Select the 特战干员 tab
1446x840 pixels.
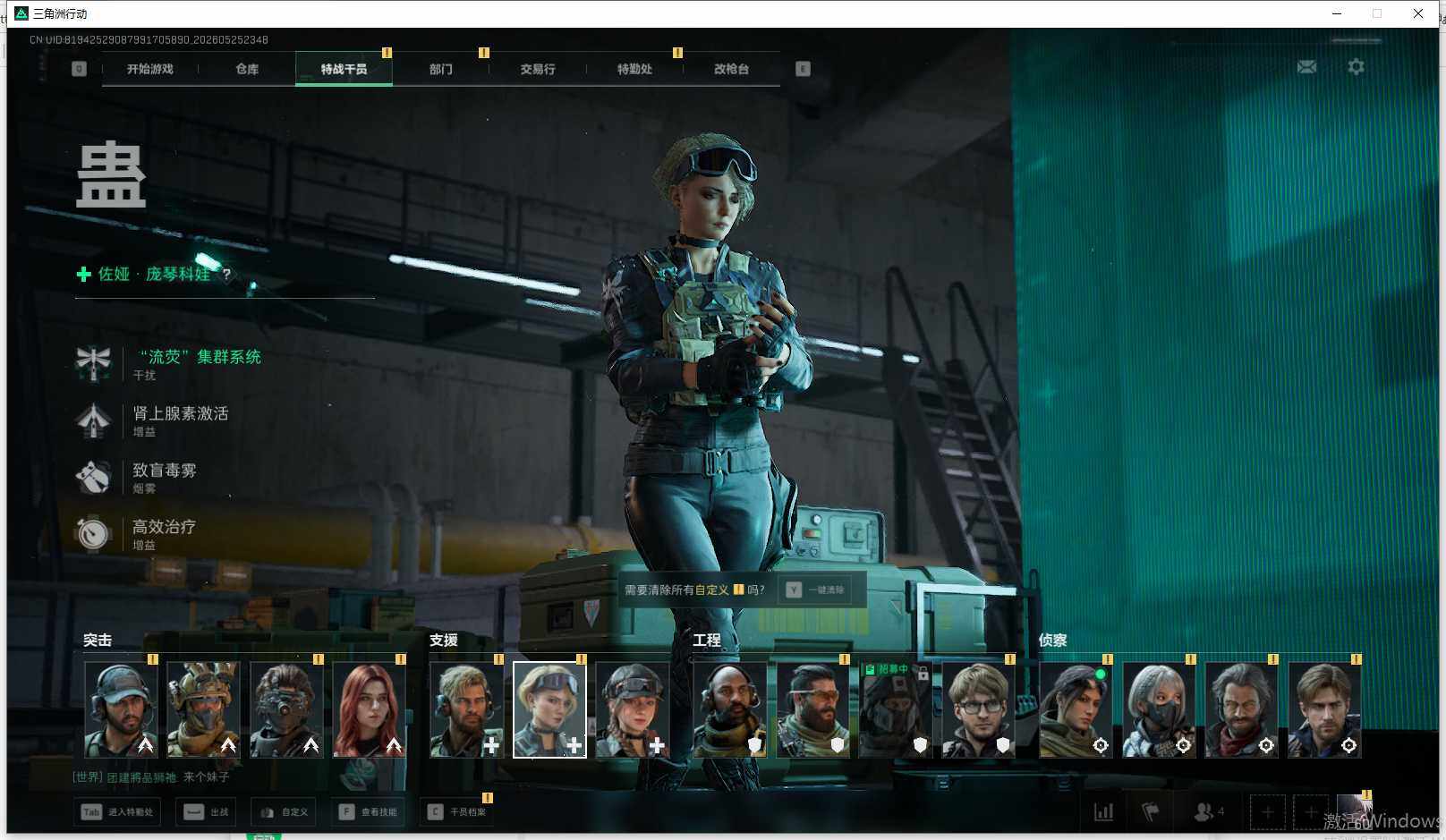click(x=344, y=69)
